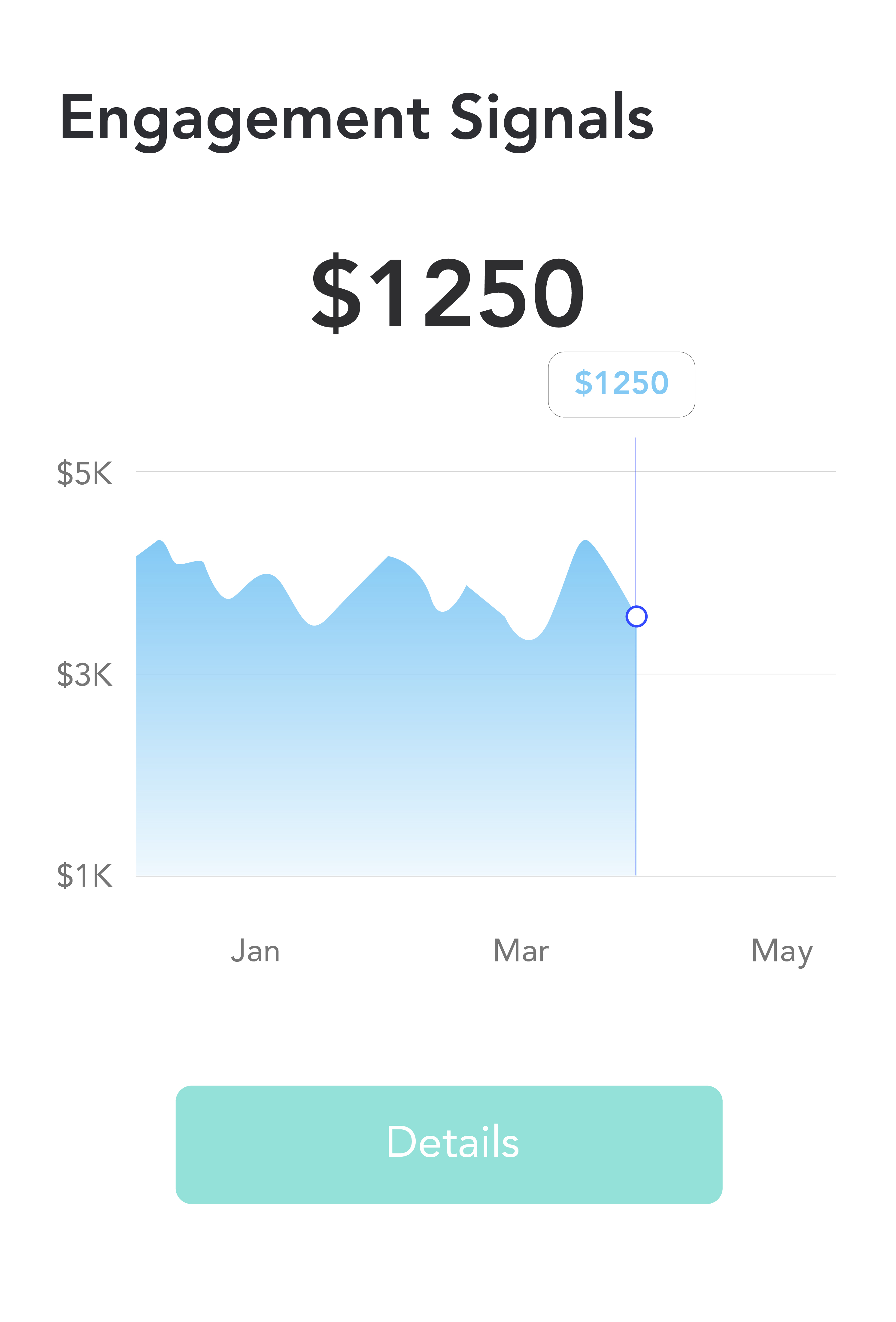896x1322 pixels.
Task: Click the $1K y-axis label
Action: click(x=84, y=876)
